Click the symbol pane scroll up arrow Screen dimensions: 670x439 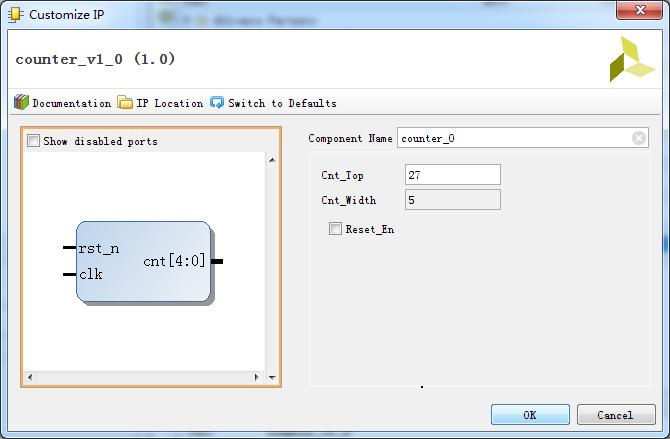(x=272, y=160)
